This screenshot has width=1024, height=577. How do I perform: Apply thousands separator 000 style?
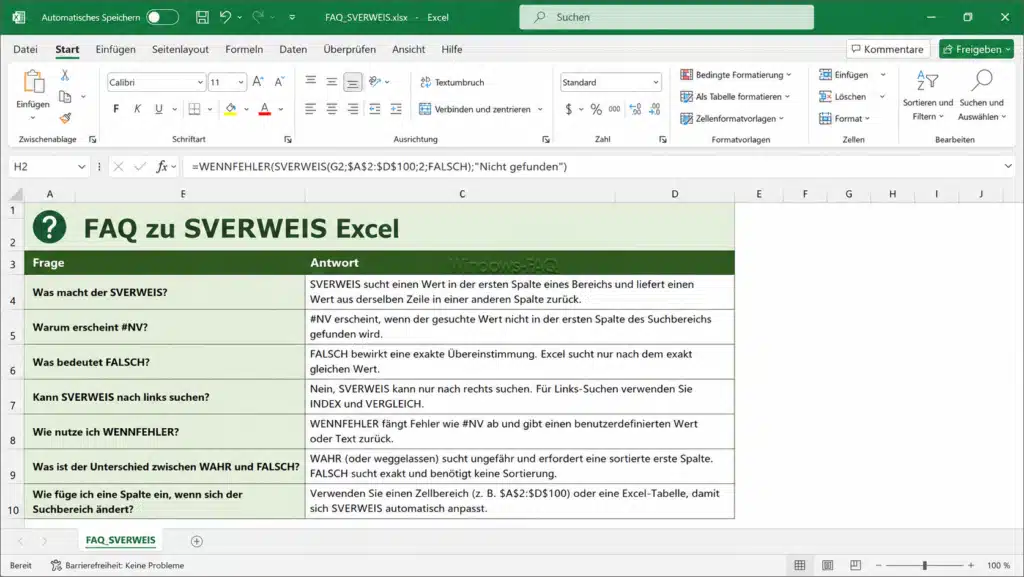click(x=615, y=109)
